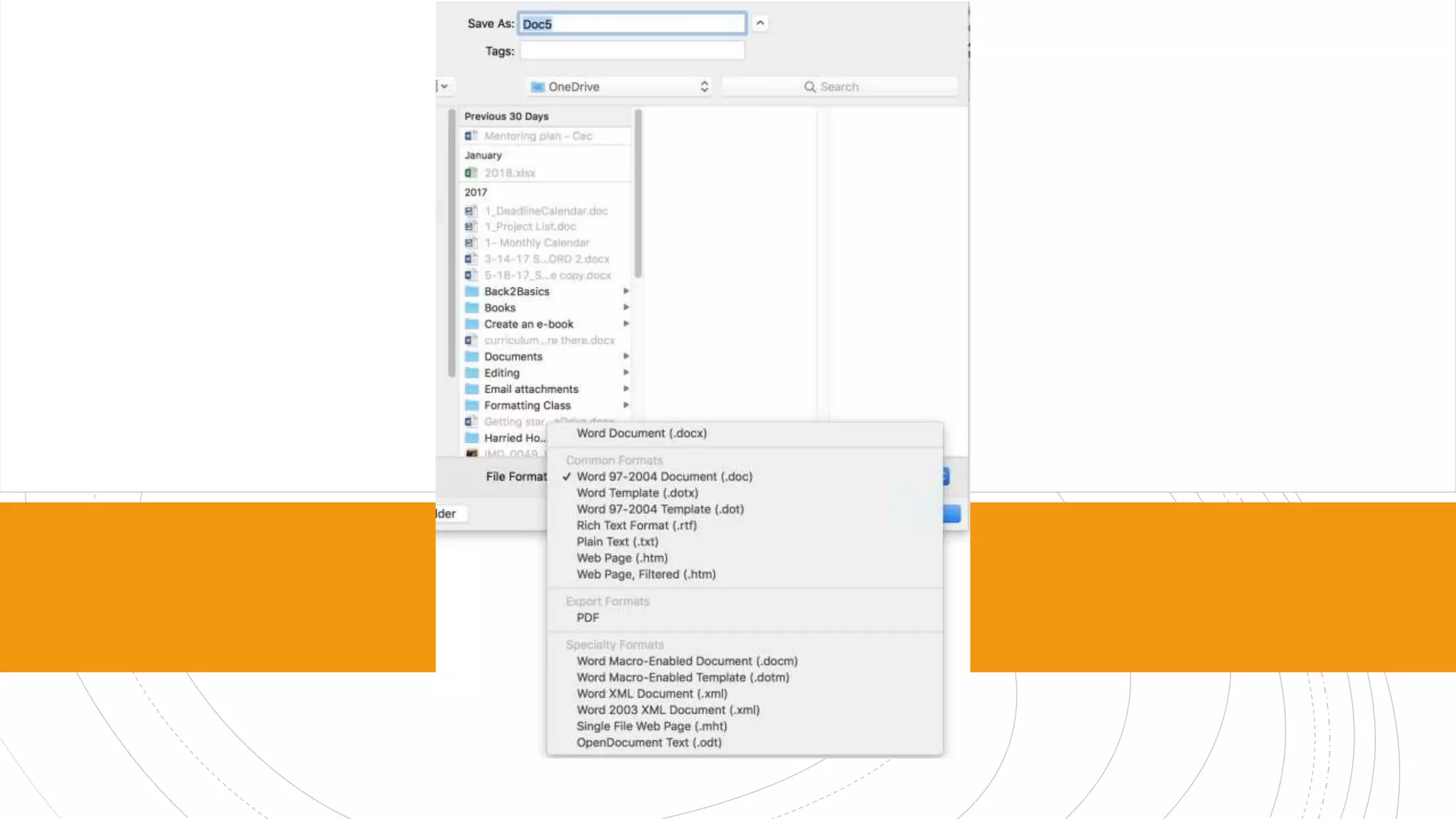Expand the Back2Basics folder arrow
This screenshot has width=1456, height=819.
tap(626, 291)
